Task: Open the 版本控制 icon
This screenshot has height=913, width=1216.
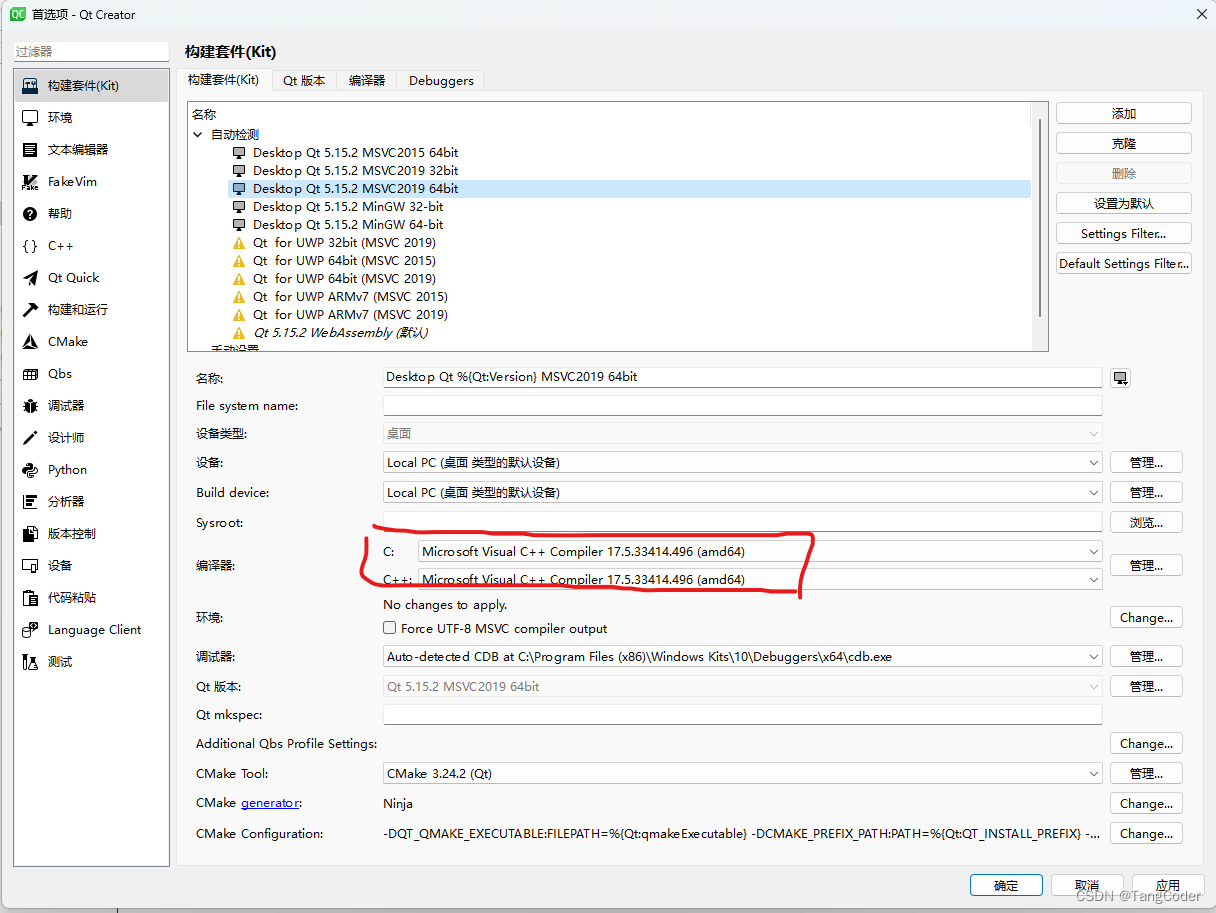Action: 30,534
